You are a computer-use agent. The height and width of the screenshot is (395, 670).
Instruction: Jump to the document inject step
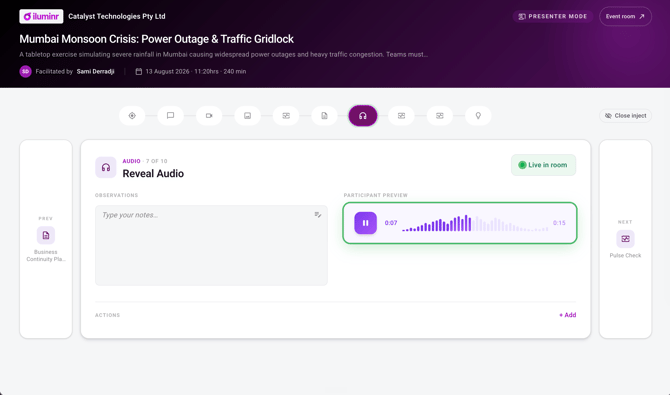(x=324, y=115)
